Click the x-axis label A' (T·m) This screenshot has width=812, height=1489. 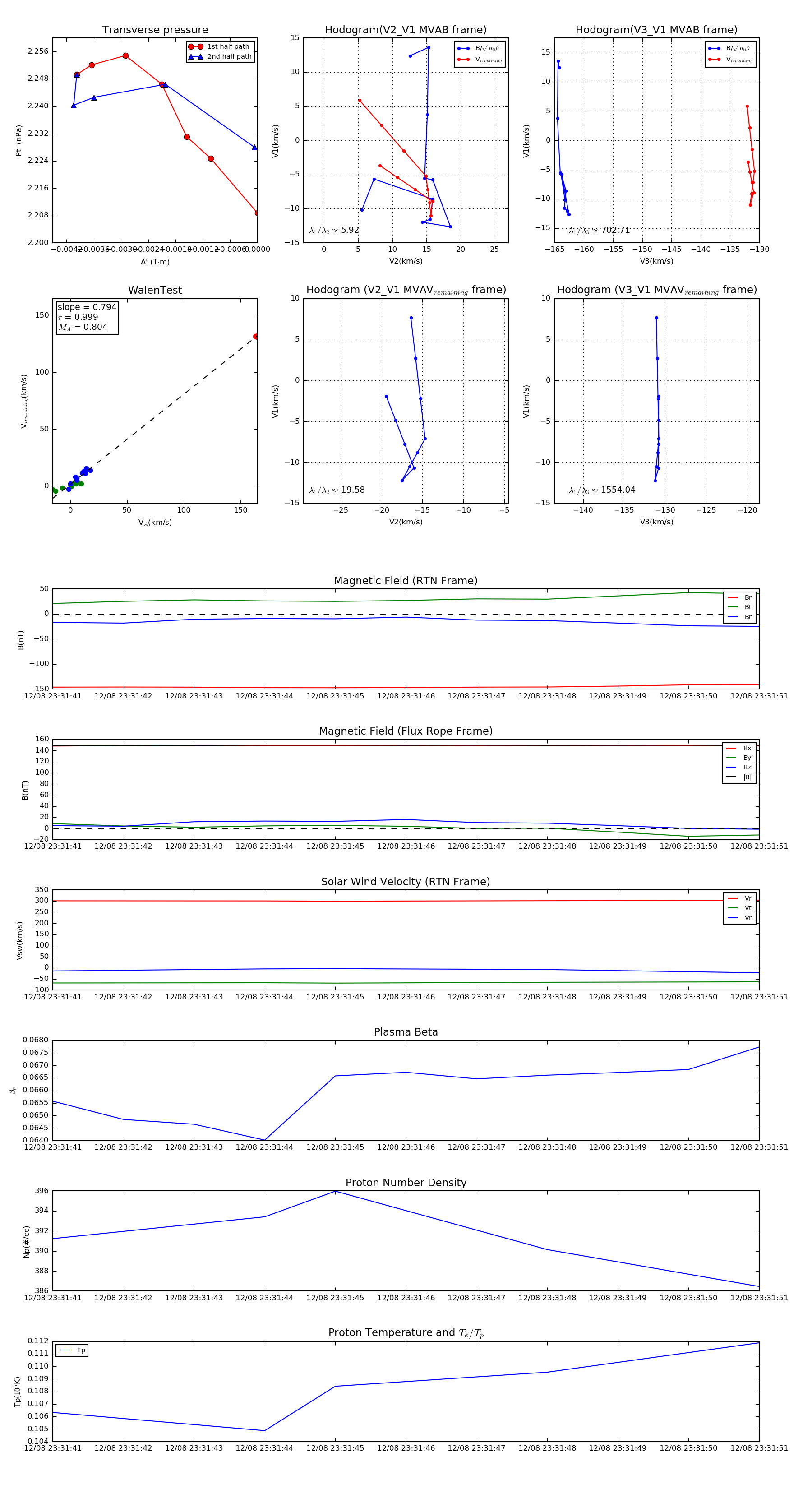coord(155,262)
